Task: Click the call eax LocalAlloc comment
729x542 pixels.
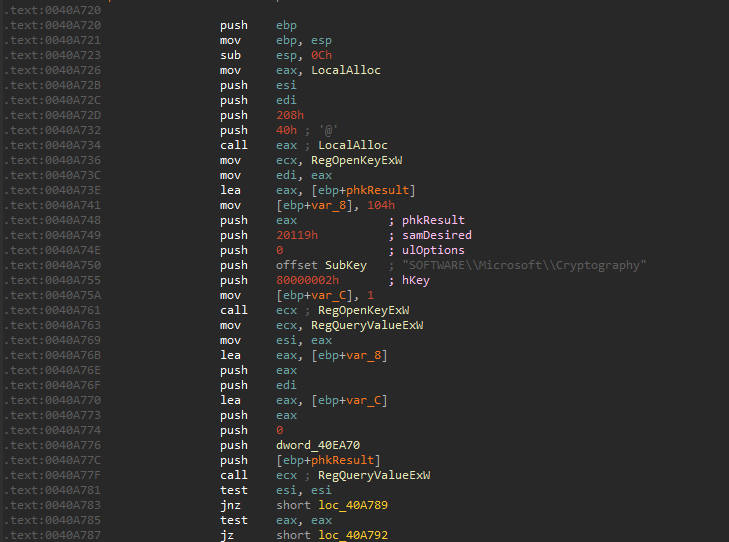Action: [352, 145]
